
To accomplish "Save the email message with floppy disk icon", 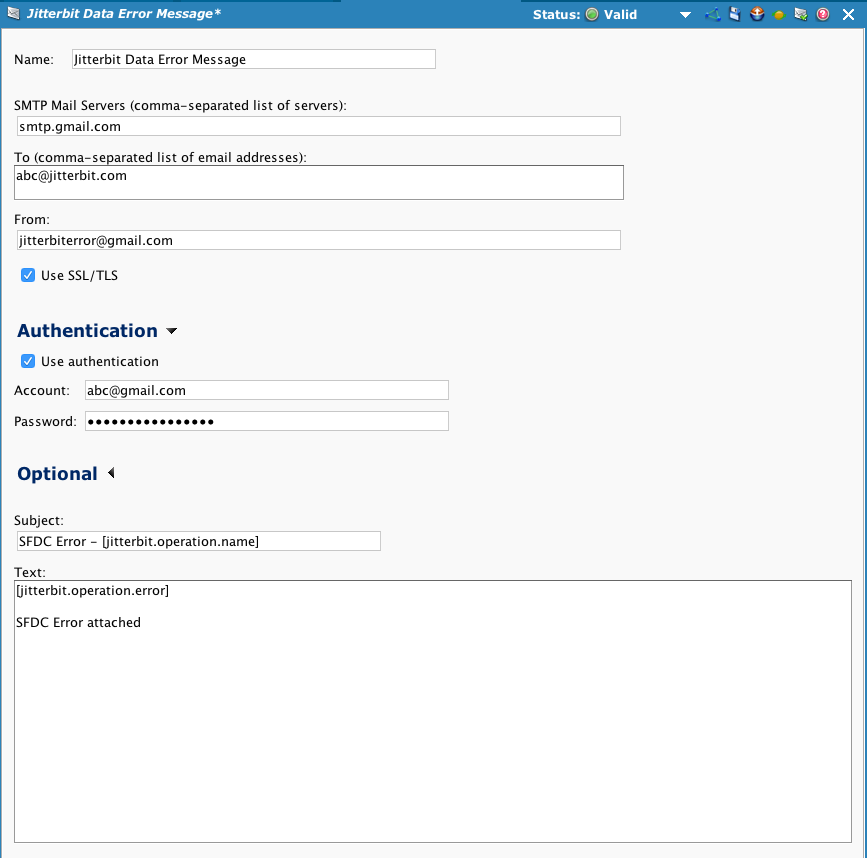I will point(734,14).
